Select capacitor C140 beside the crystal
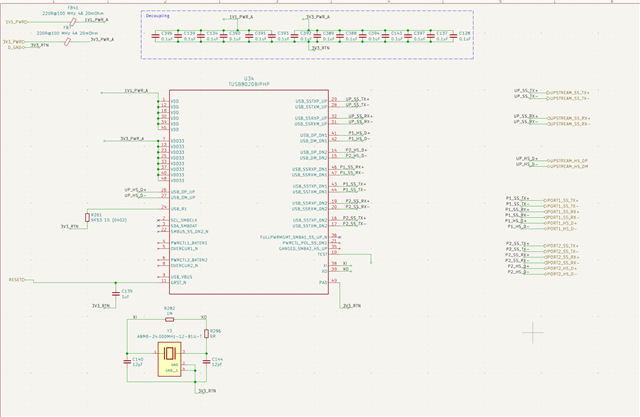 click(x=127, y=362)
